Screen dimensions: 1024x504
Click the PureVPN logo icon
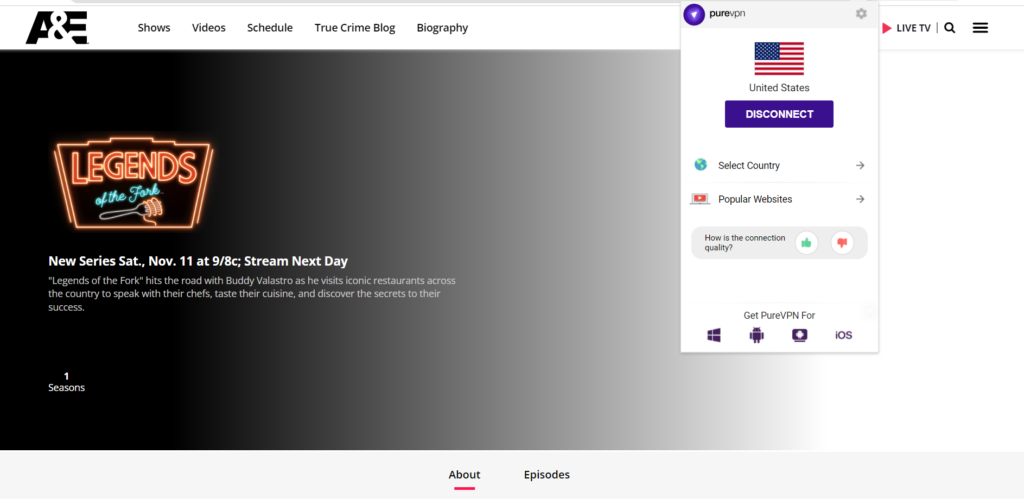tap(694, 14)
